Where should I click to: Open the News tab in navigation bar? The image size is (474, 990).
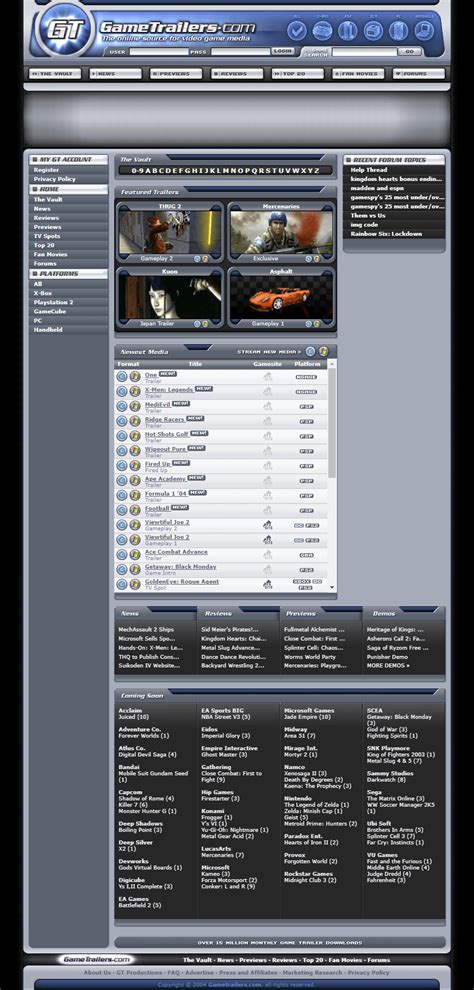(116, 74)
